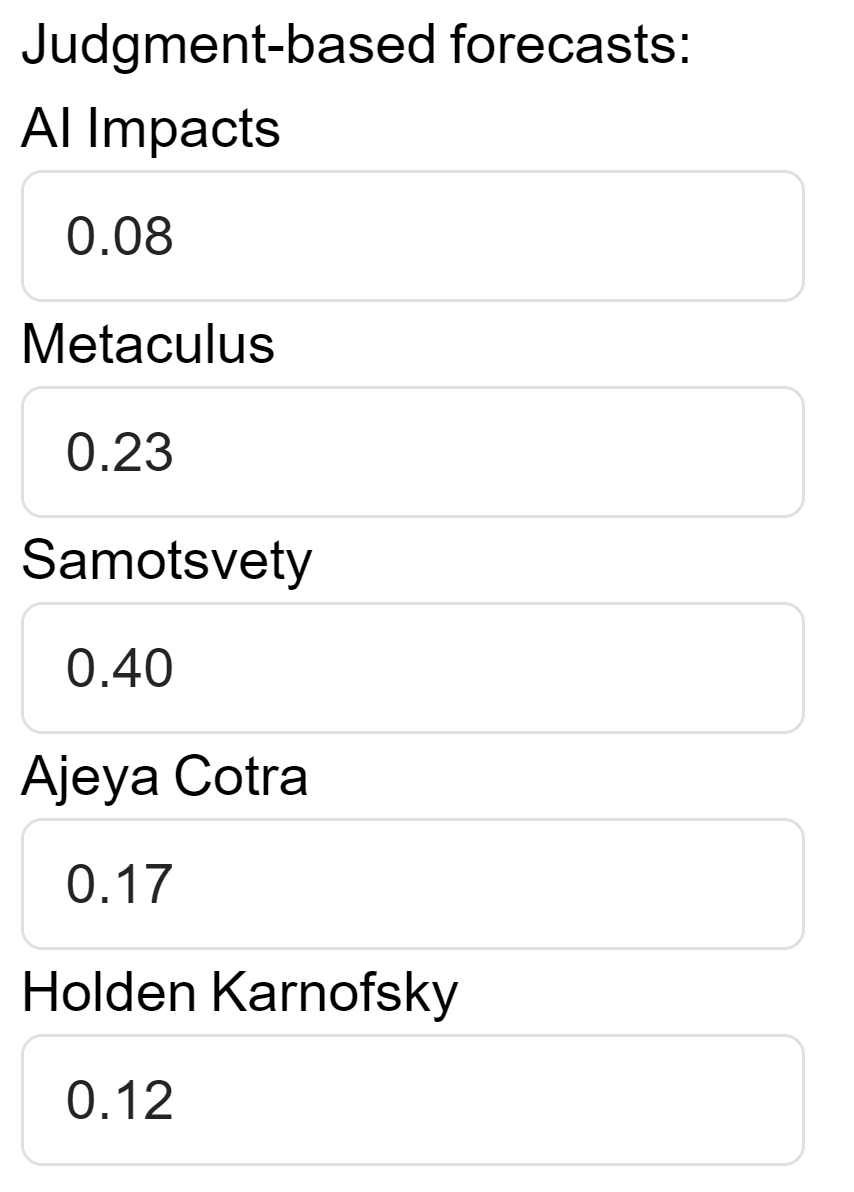Place cursor on the 0.17 value
Image resolution: width=854 pixels, height=1192 pixels.
119,885
